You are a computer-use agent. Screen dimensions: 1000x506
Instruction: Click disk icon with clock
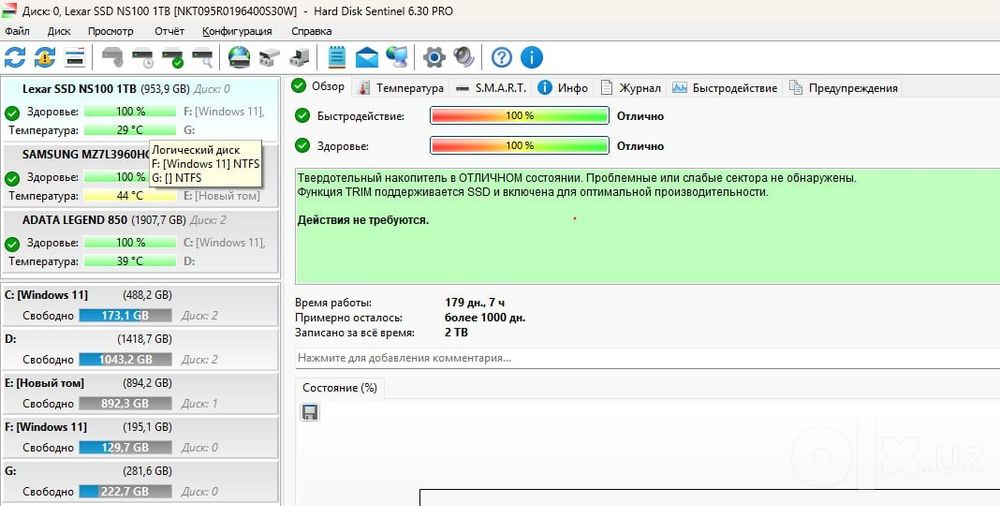(143, 57)
